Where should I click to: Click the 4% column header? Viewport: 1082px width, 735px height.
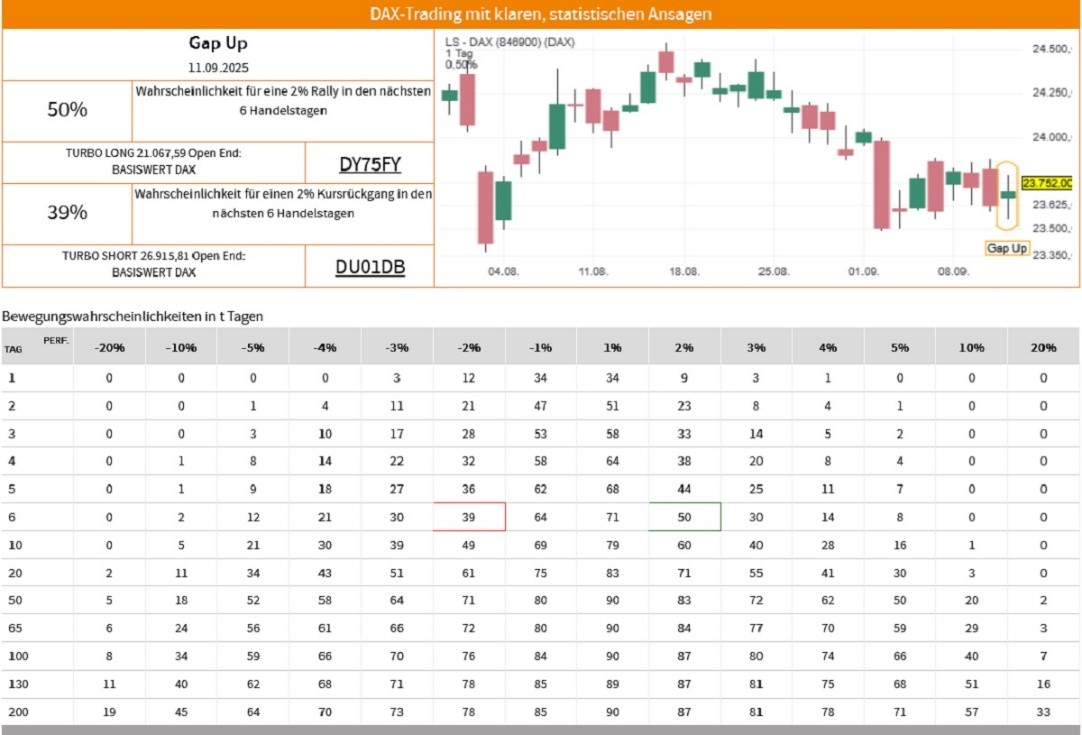tap(828, 348)
